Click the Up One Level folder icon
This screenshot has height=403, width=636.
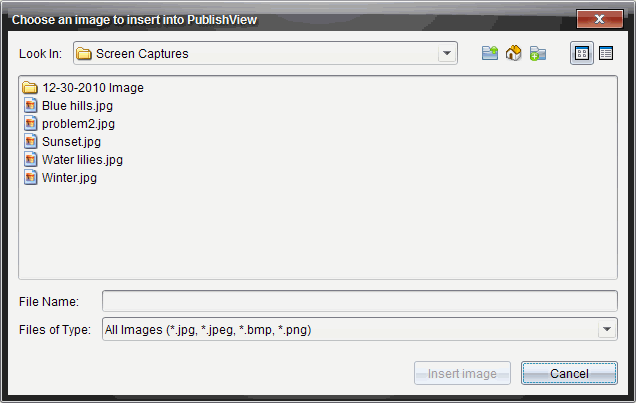(x=490, y=53)
